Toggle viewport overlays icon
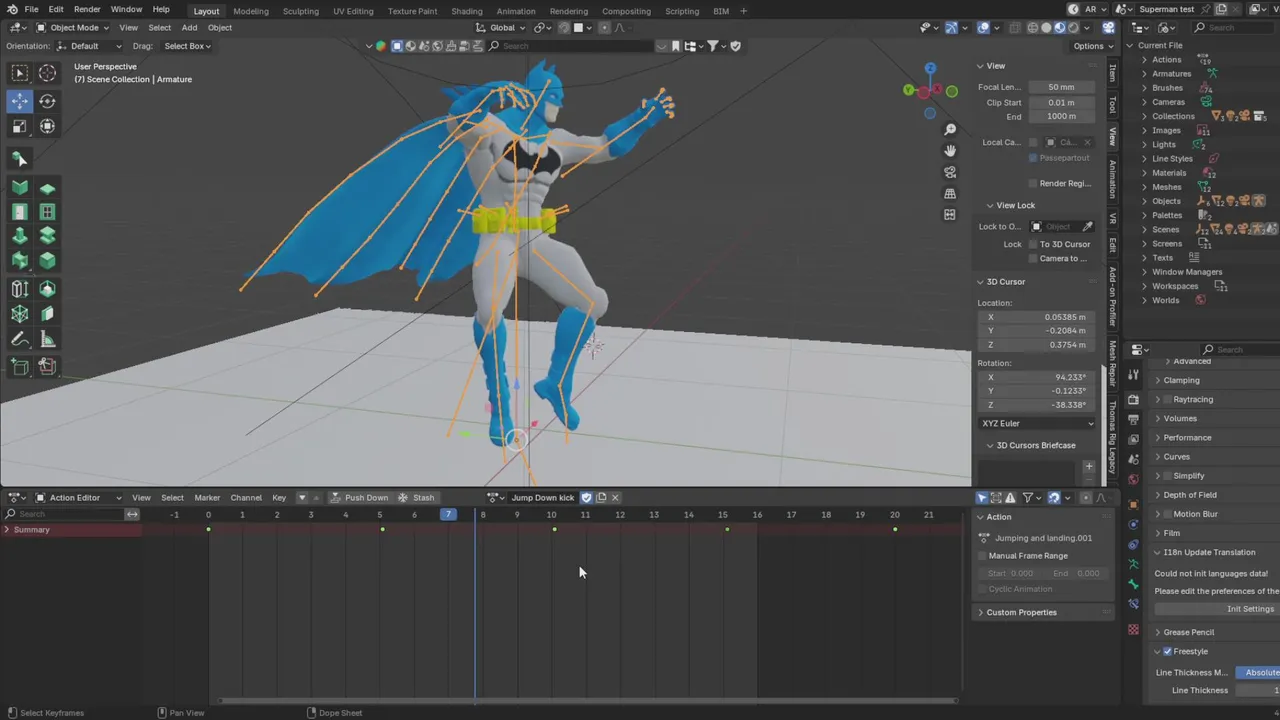 point(984,28)
